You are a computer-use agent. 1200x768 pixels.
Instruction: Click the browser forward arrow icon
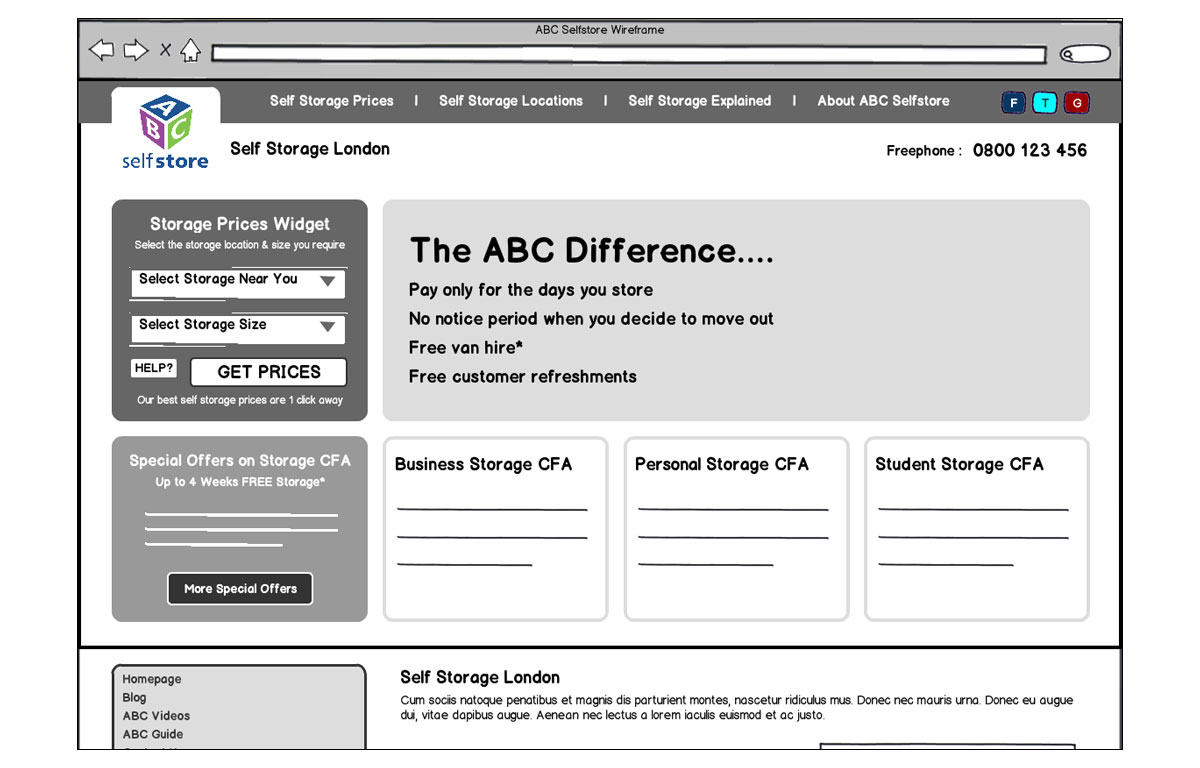pos(135,50)
